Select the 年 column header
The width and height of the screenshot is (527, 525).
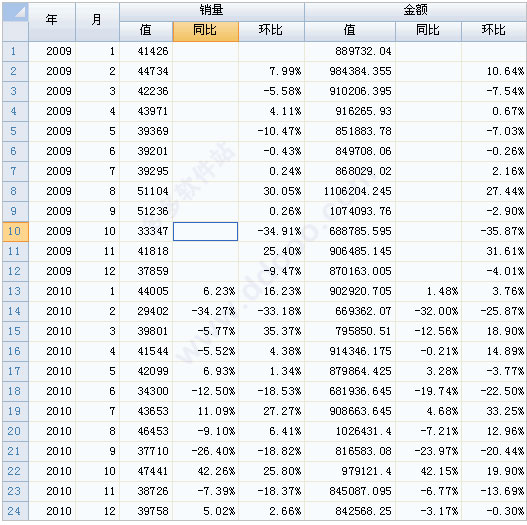52,22
